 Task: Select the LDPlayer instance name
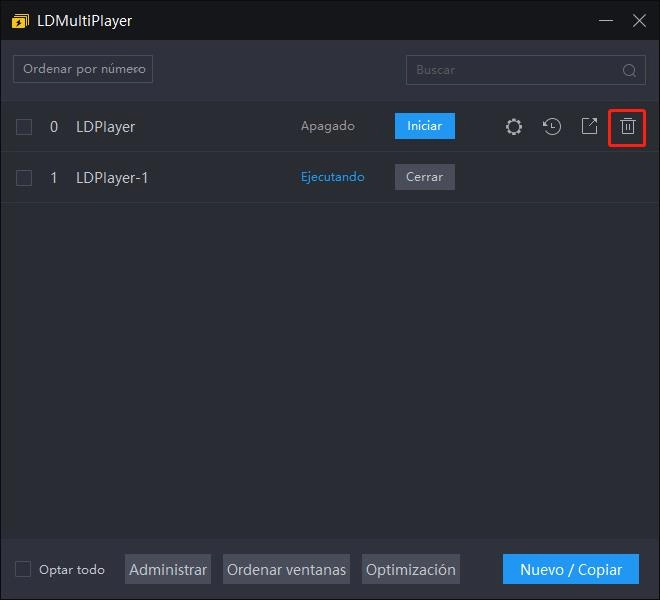coord(106,127)
